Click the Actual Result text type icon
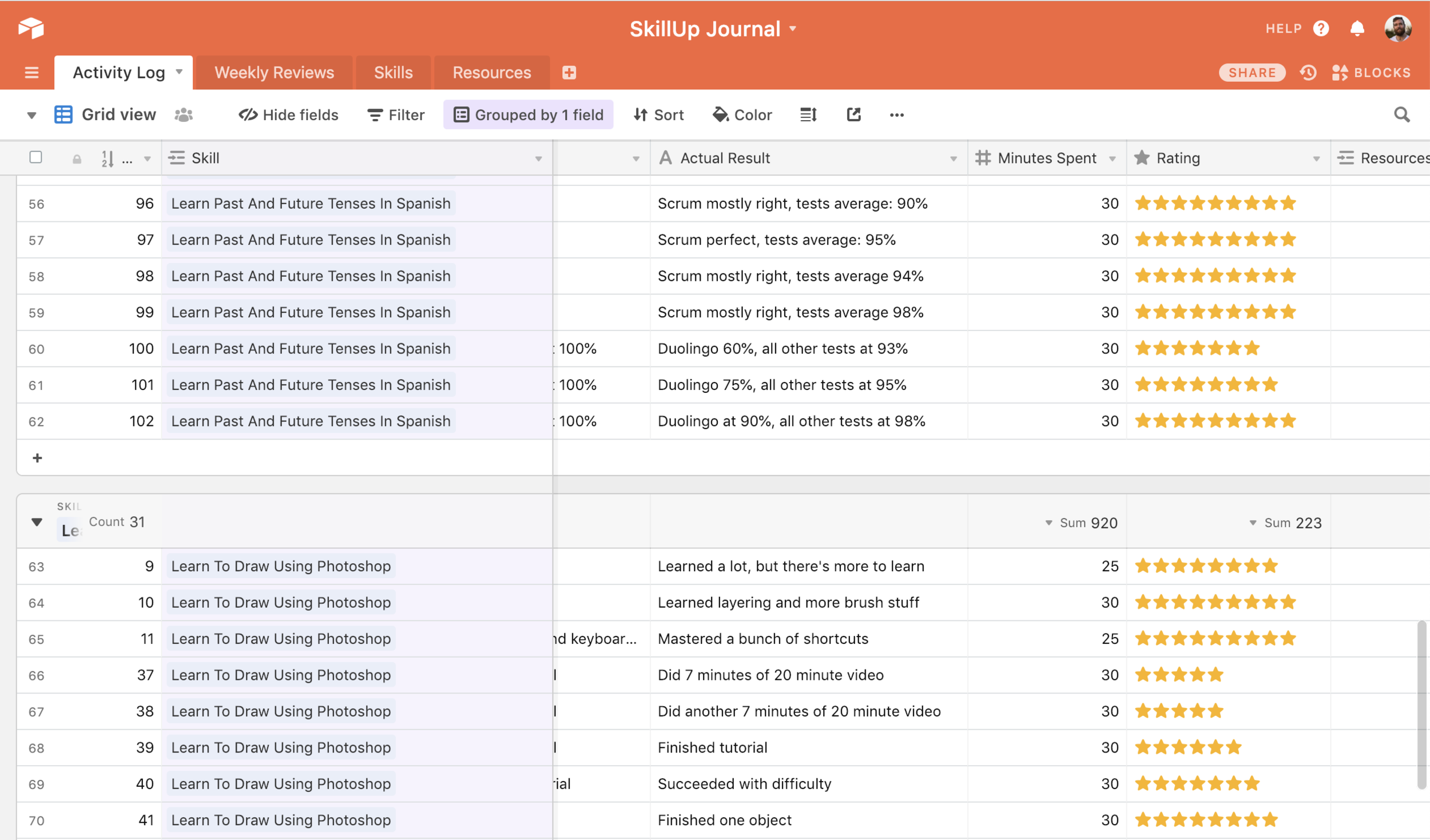 coord(665,158)
